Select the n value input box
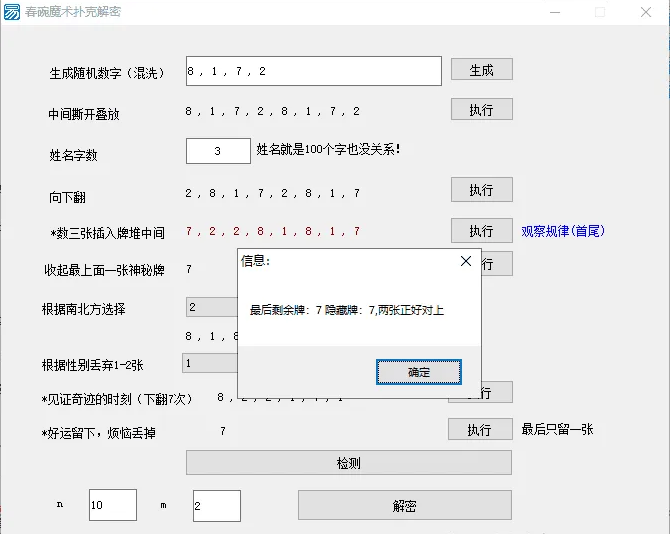 coord(112,506)
